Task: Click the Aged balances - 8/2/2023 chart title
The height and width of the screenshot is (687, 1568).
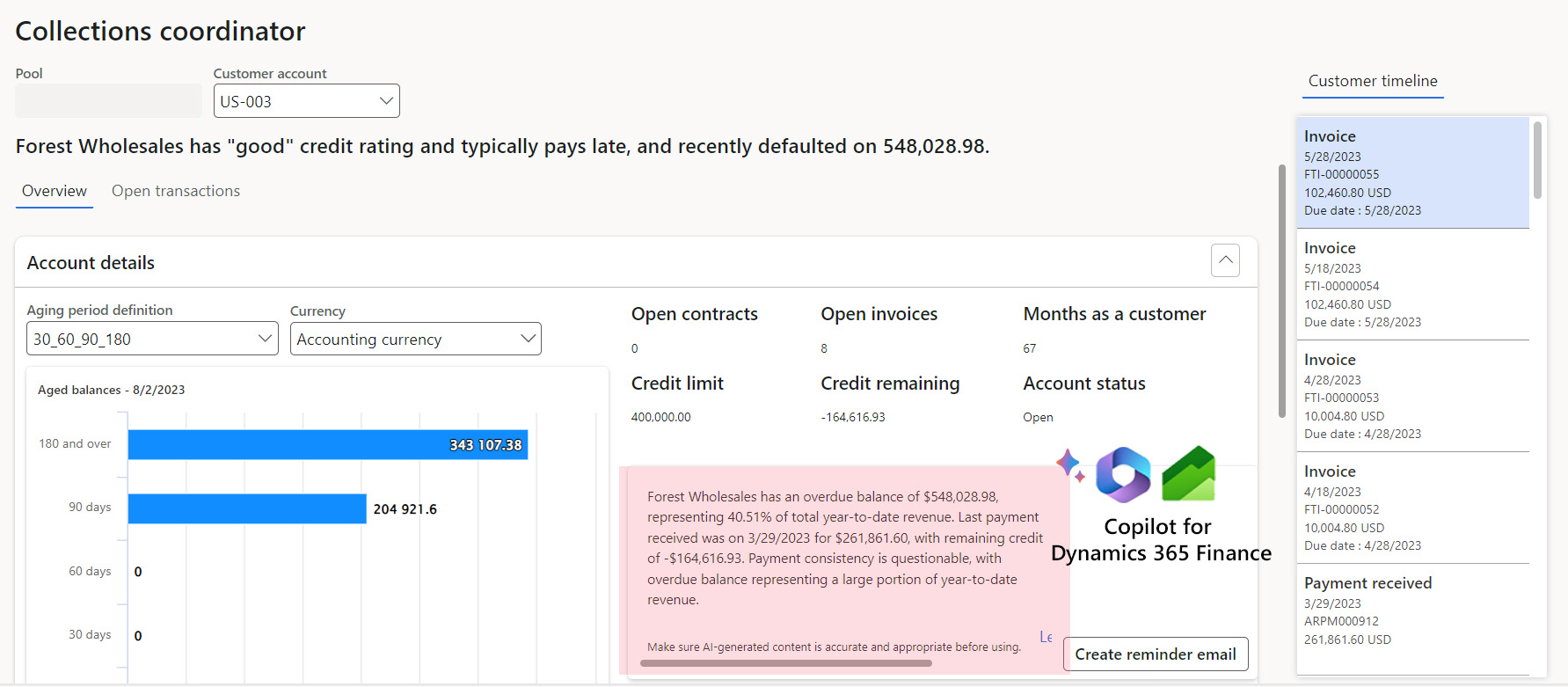Action: (x=112, y=390)
